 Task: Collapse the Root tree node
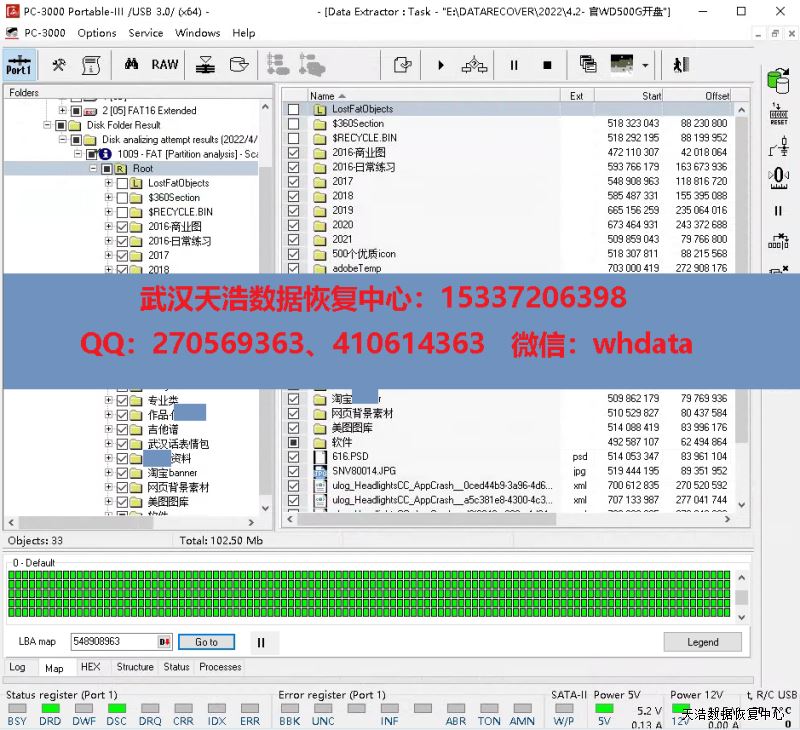(94, 169)
